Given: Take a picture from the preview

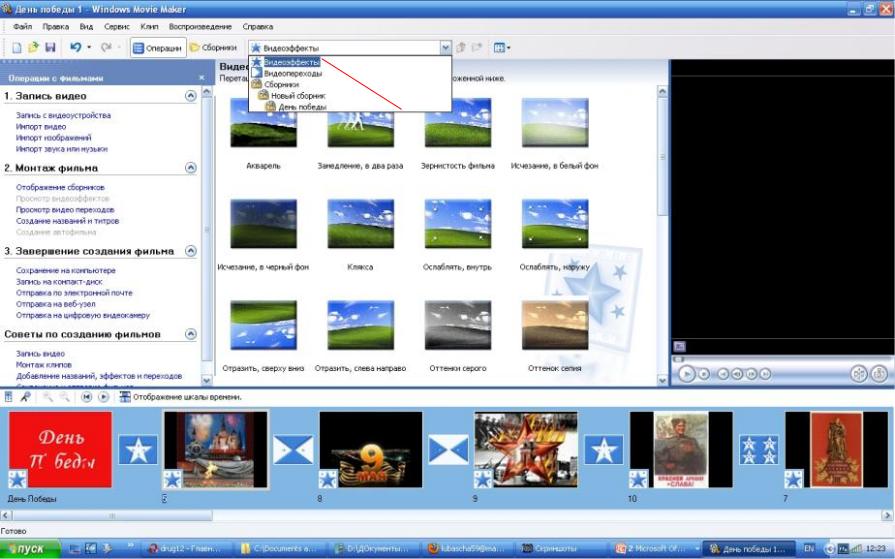Looking at the screenshot, I should pyautogui.click(x=879, y=374).
